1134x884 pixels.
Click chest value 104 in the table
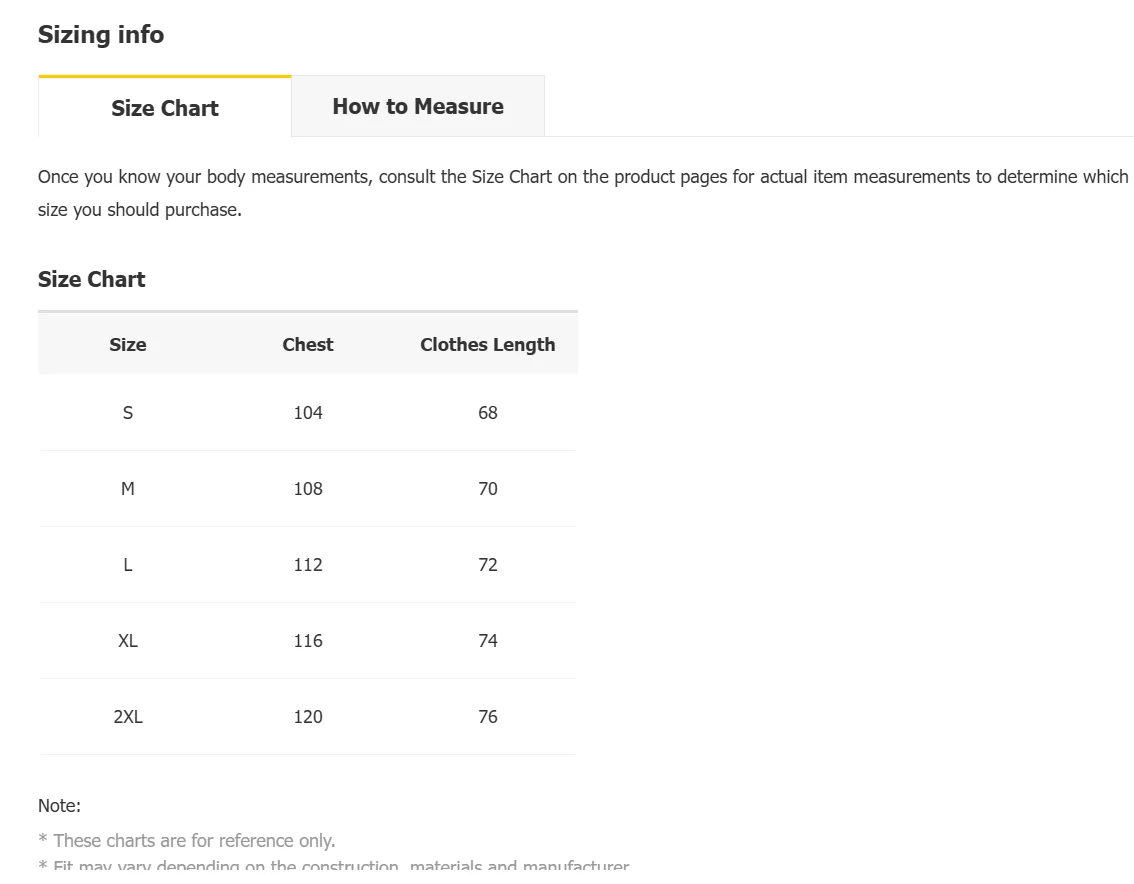308,413
